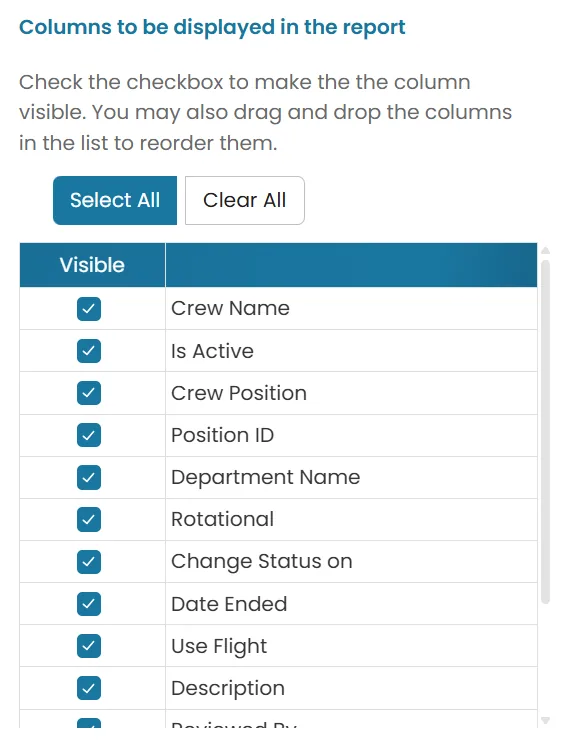567x747 pixels.
Task: Click the scrollbar up arrow
Action: [x=546, y=251]
